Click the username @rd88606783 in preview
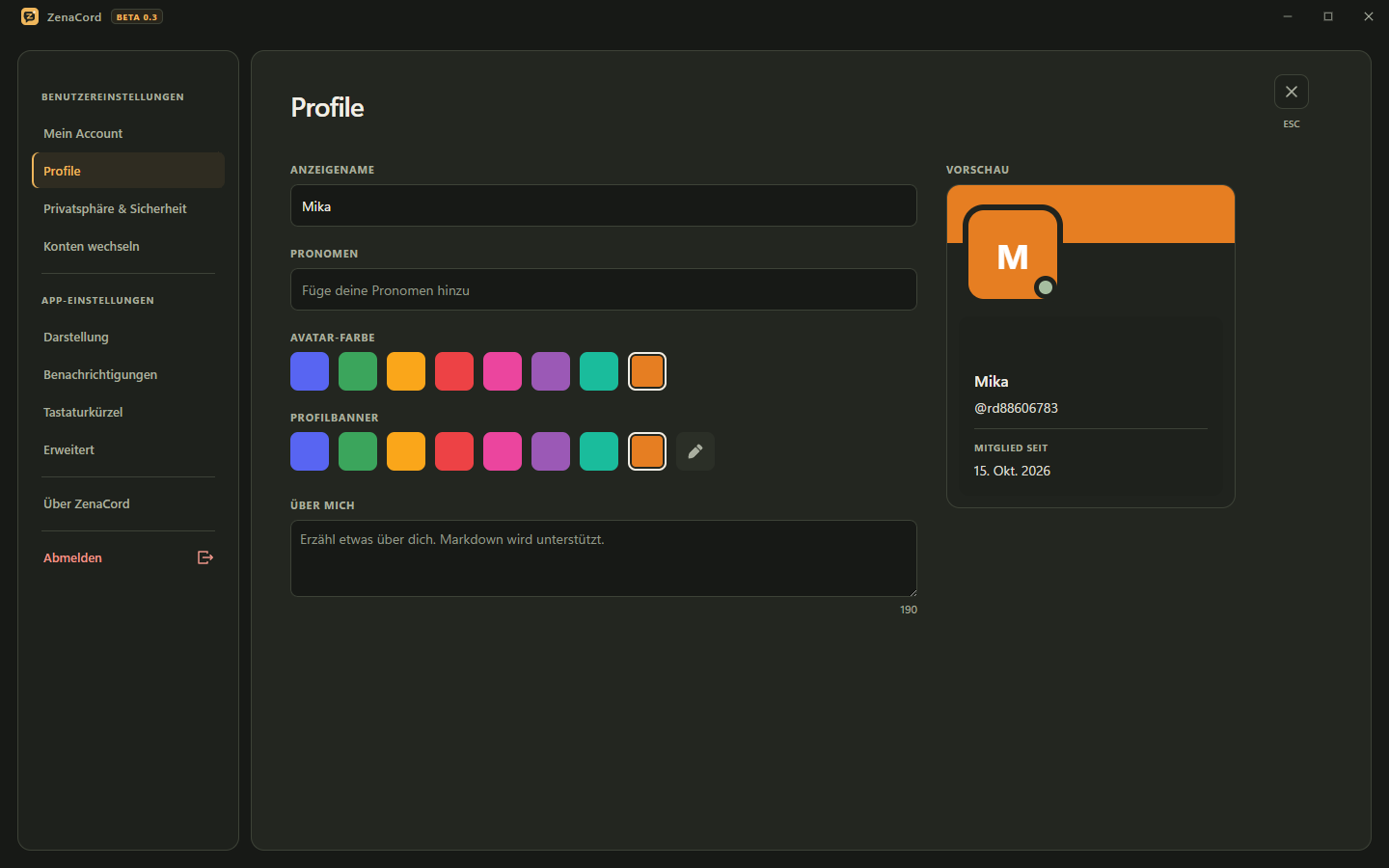Screen dimensions: 1389x868 click(x=1016, y=408)
